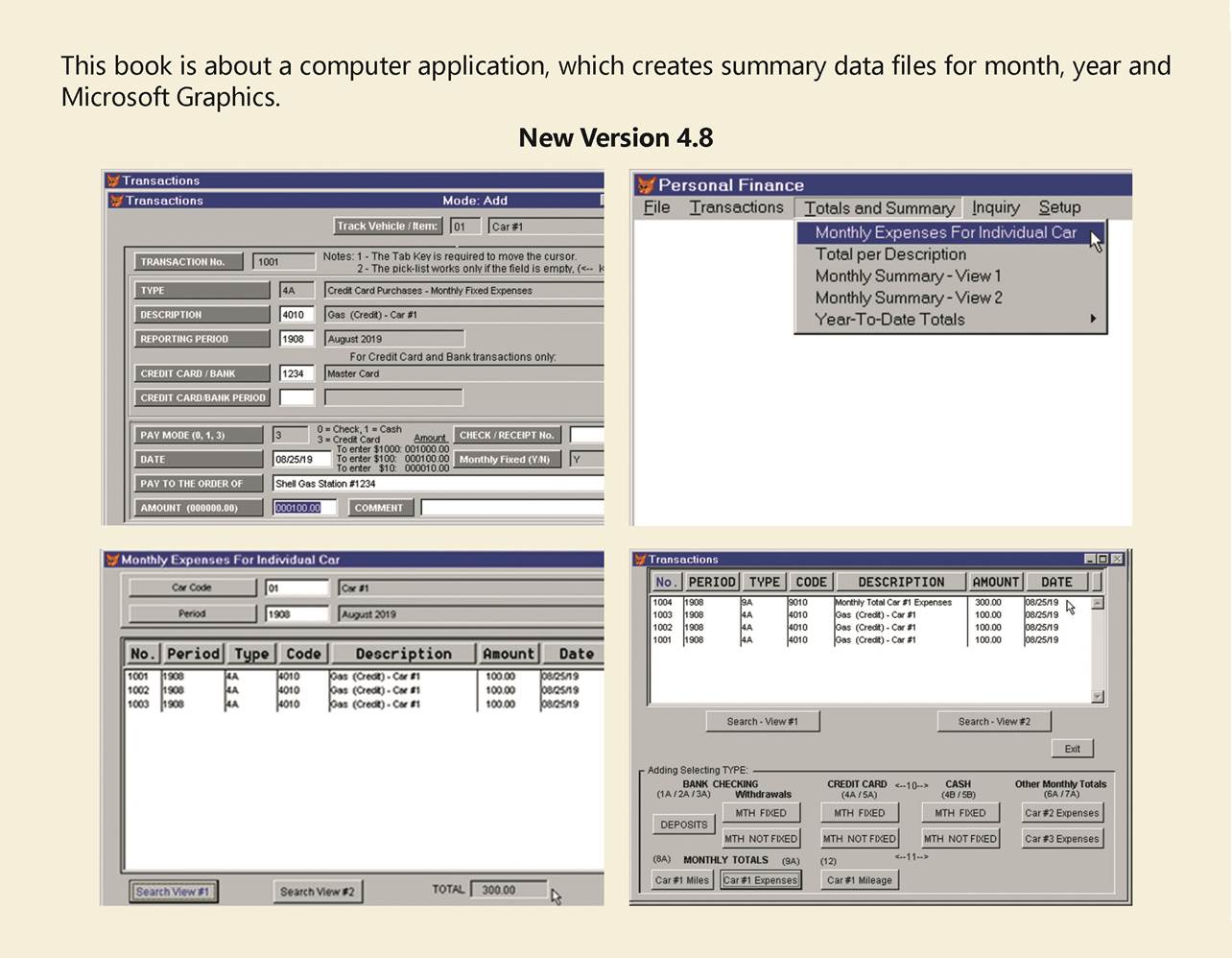Viewport: 1232px width, 958px height.
Task: Focus the TYPE field containing 4A
Action: [296, 291]
